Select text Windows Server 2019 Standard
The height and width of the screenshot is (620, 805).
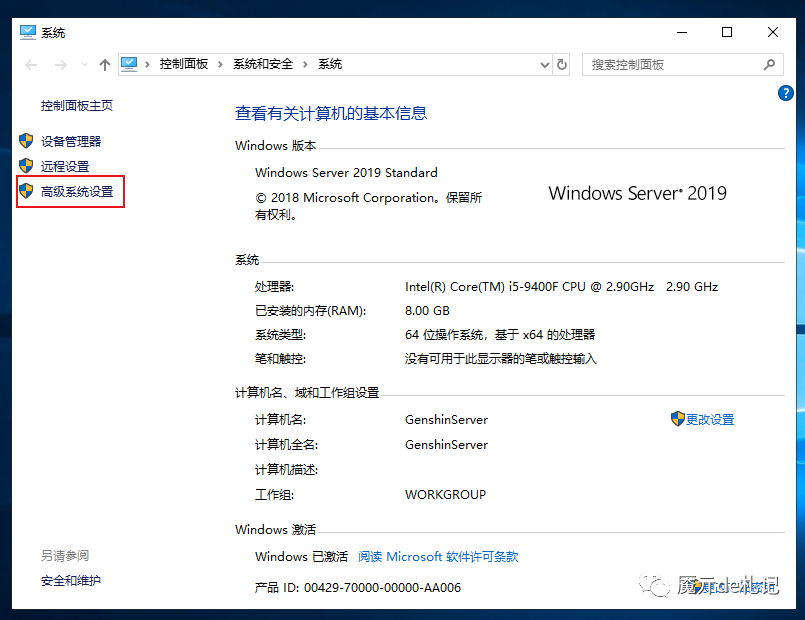[346, 172]
